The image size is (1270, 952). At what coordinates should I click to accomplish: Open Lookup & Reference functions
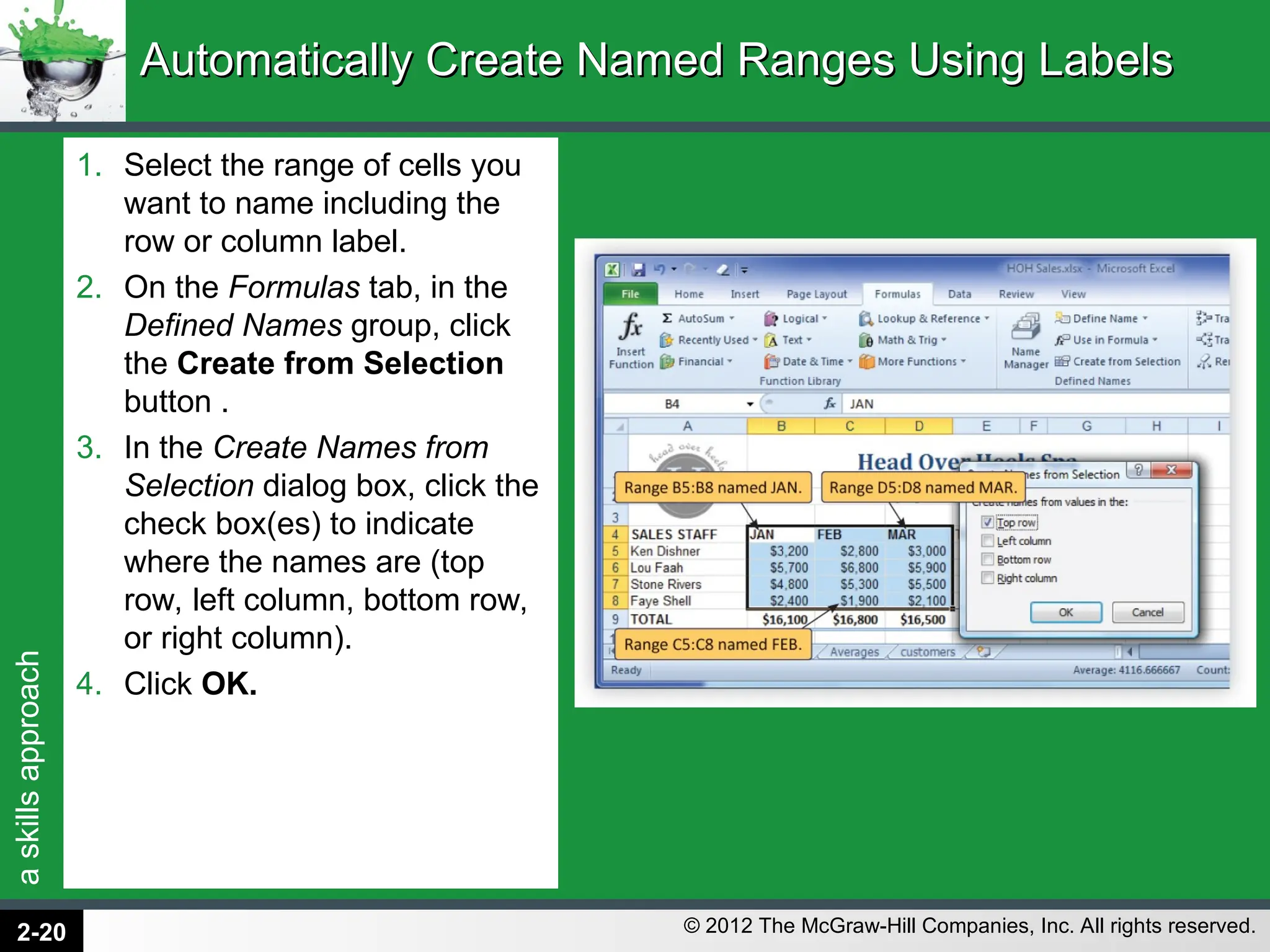coord(925,319)
